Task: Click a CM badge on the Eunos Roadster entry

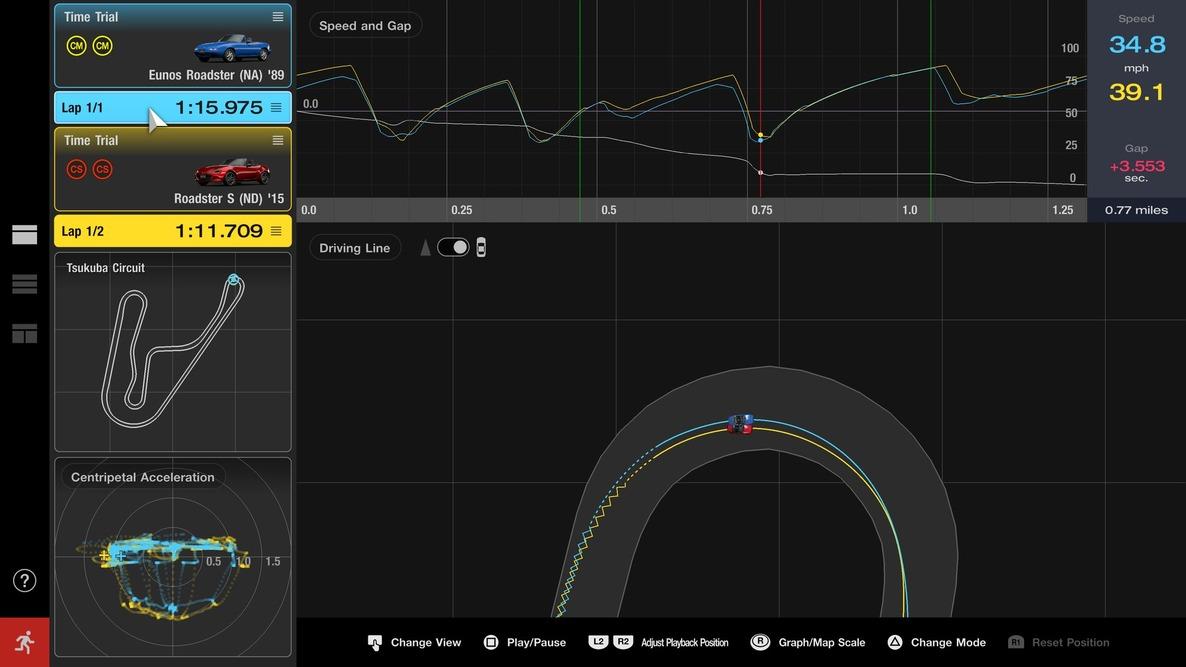Action: [76, 43]
